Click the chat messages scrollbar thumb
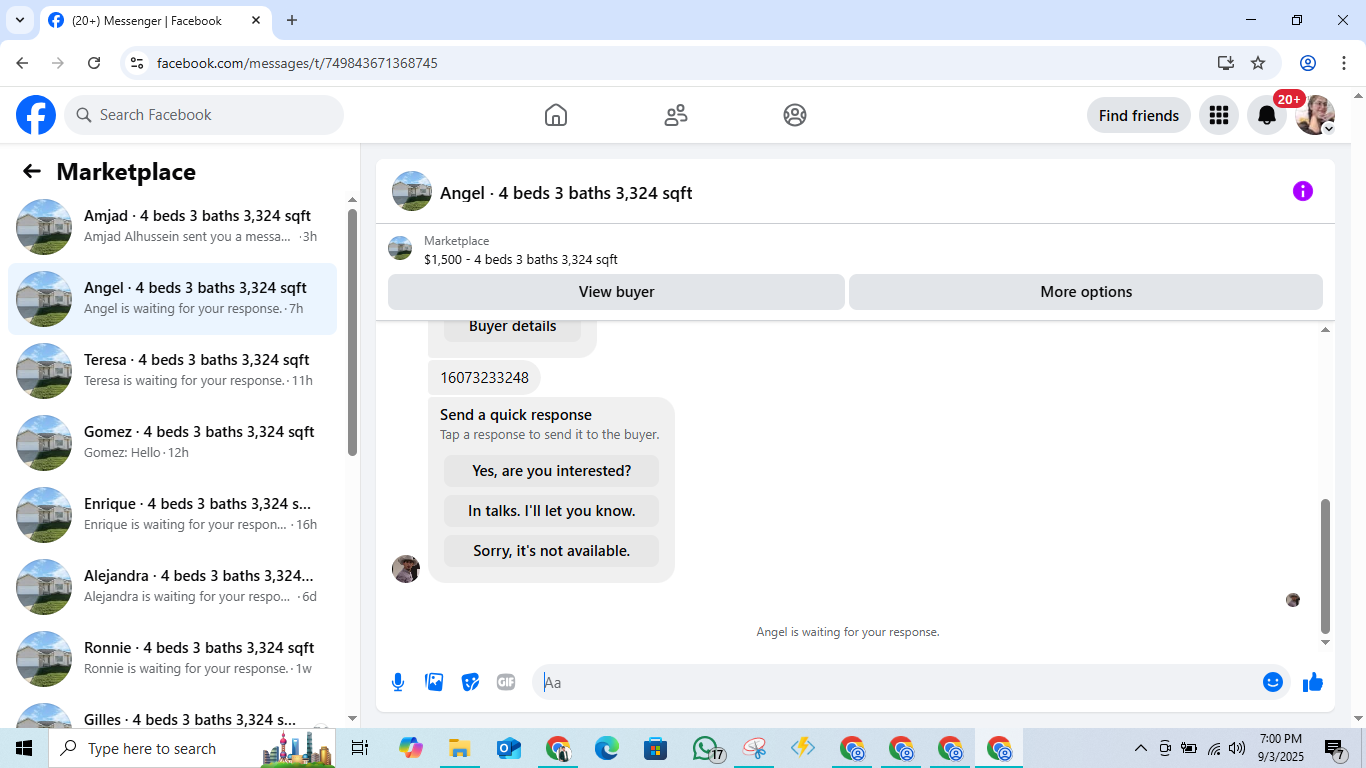 point(1326,566)
